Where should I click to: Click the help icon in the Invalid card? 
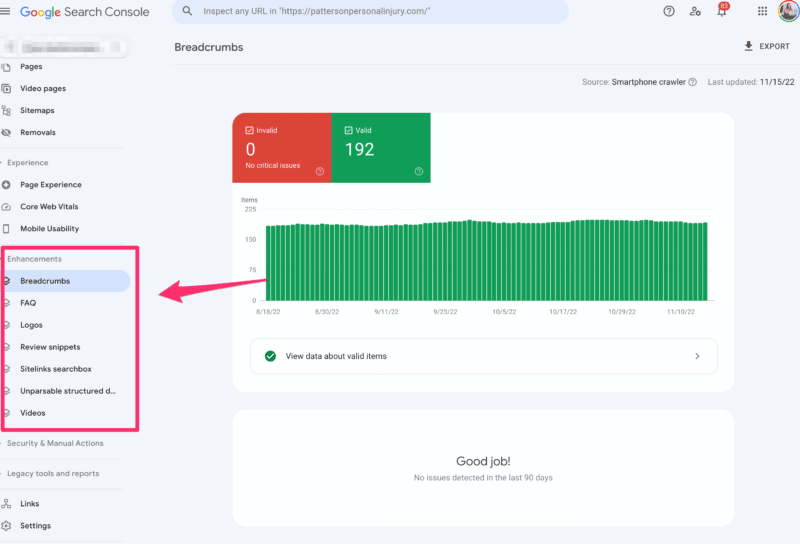point(320,171)
